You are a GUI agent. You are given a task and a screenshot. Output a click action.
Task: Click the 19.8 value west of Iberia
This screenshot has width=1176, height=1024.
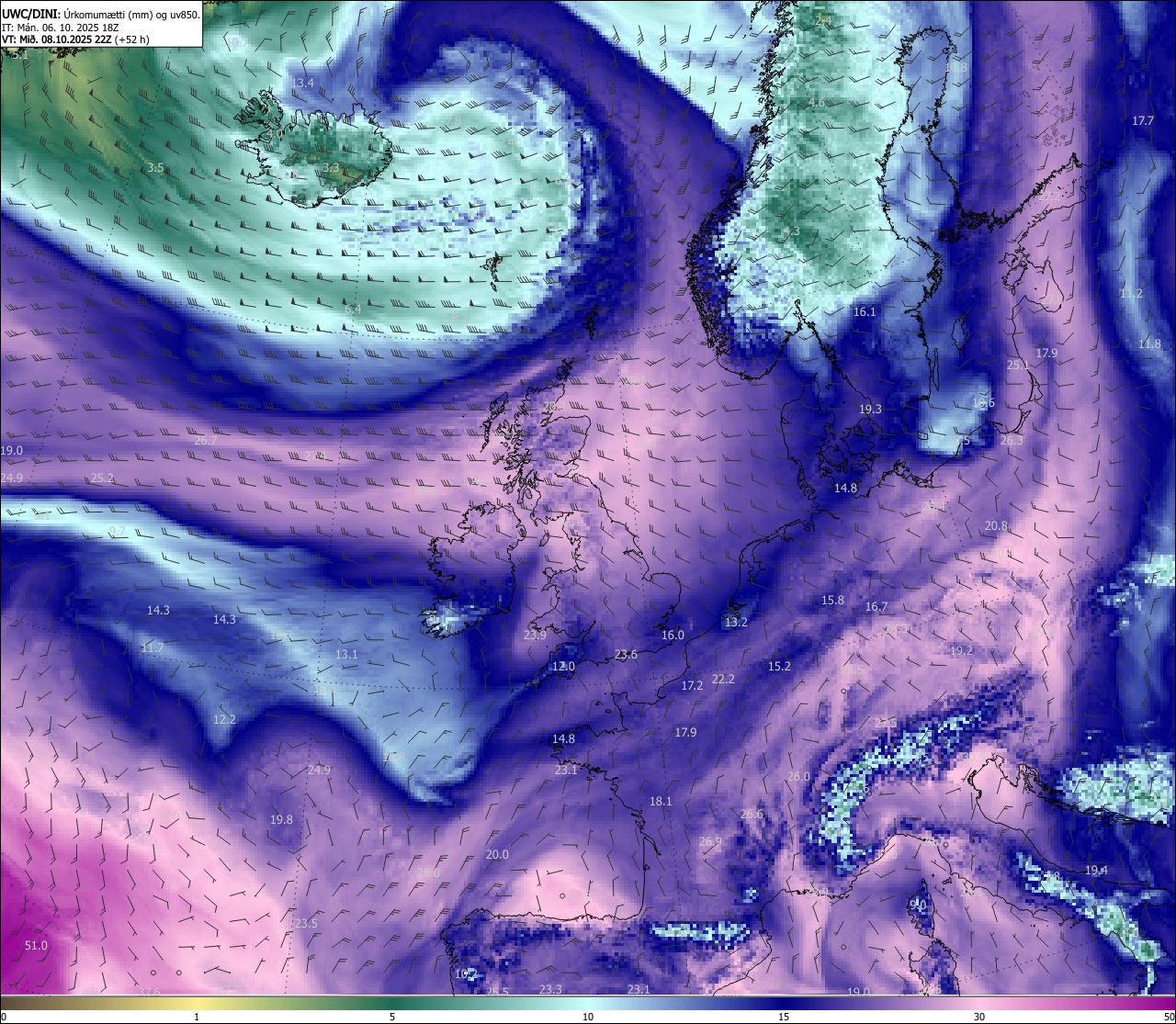pyautogui.click(x=281, y=820)
